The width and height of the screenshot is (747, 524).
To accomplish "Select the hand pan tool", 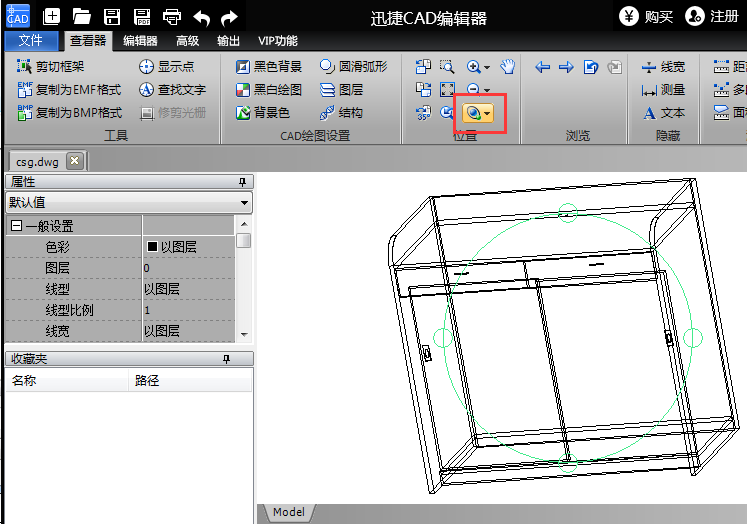I will (508, 67).
